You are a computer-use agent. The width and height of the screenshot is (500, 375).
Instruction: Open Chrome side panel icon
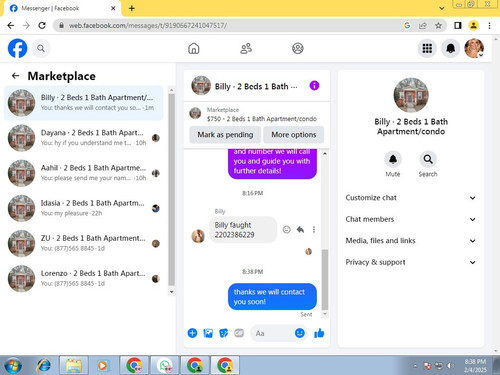pos(458,25)
